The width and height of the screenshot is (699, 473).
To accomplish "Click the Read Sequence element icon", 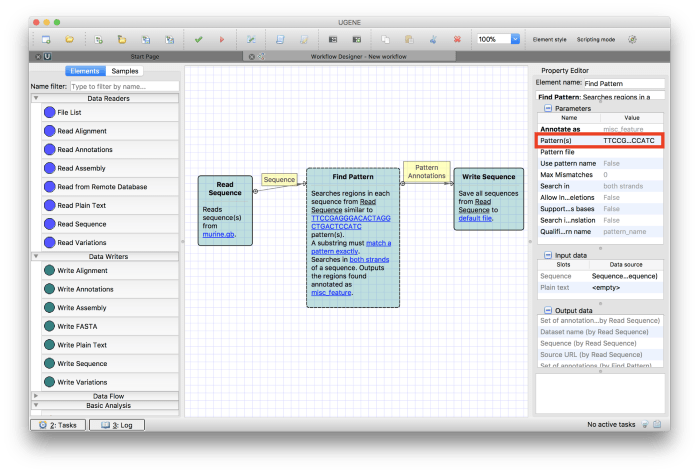I will (x=49, y=224).
